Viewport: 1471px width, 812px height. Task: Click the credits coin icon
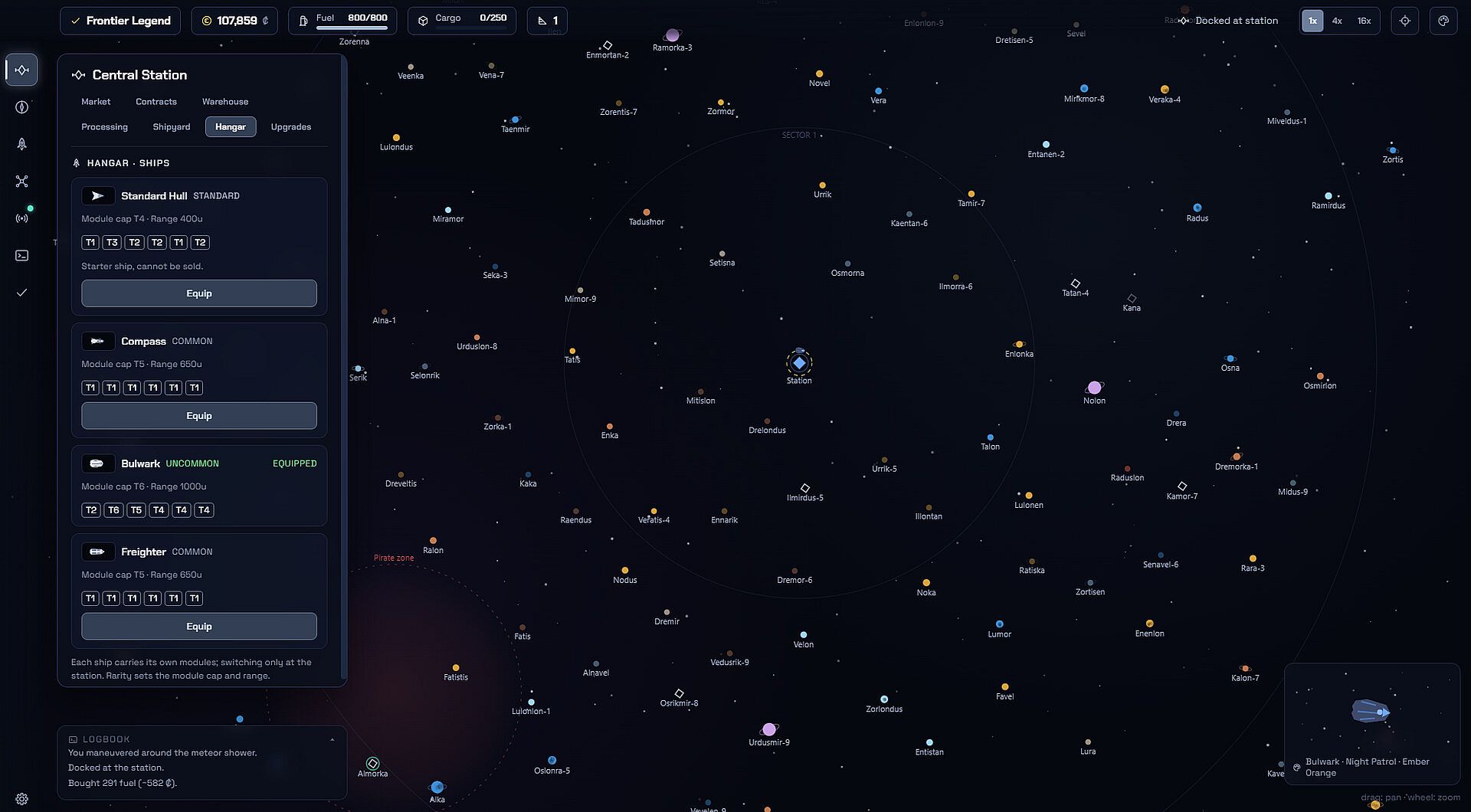(x=206, y=21)
